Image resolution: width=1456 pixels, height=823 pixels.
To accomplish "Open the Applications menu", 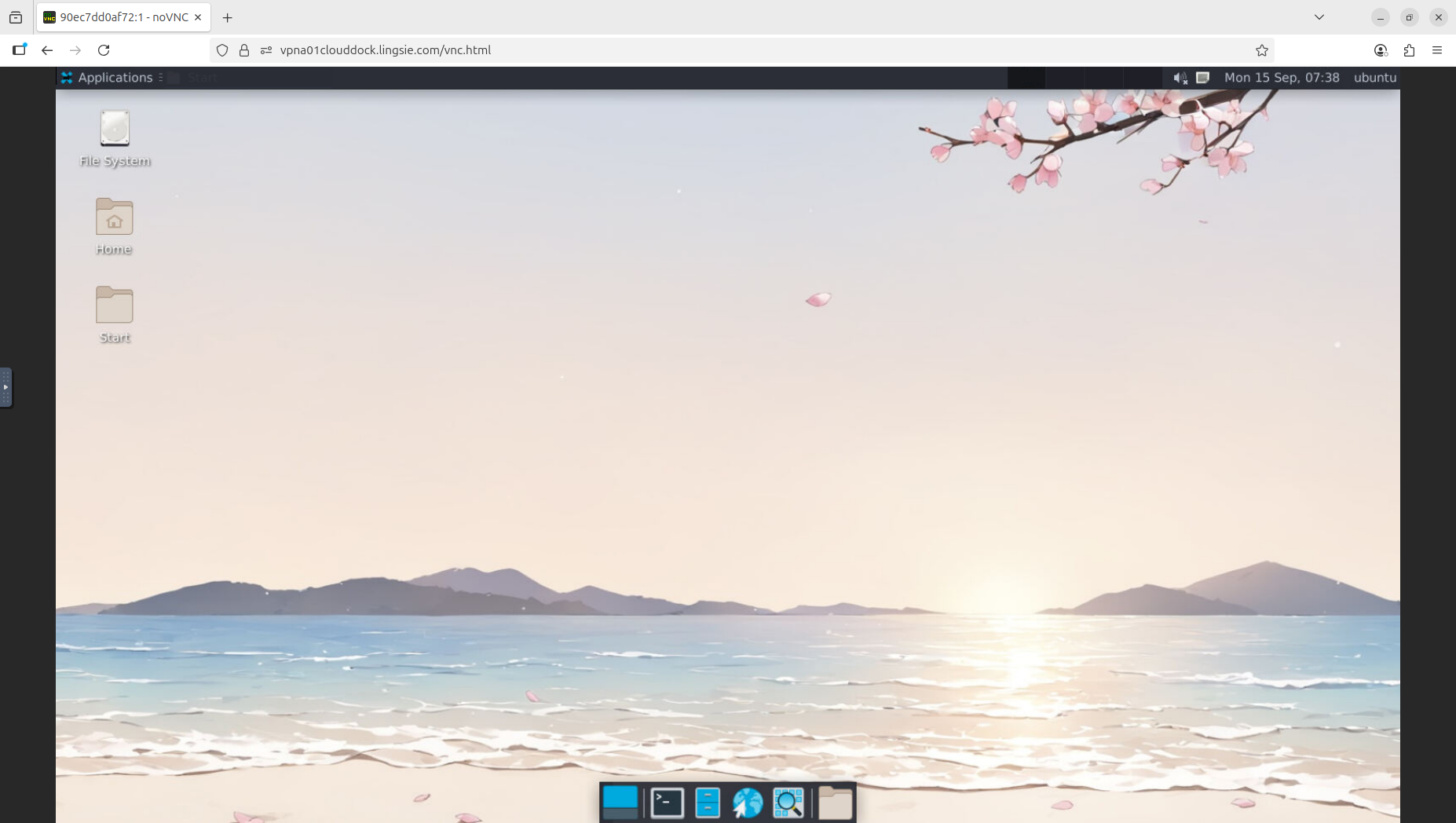I will point(108,78).
